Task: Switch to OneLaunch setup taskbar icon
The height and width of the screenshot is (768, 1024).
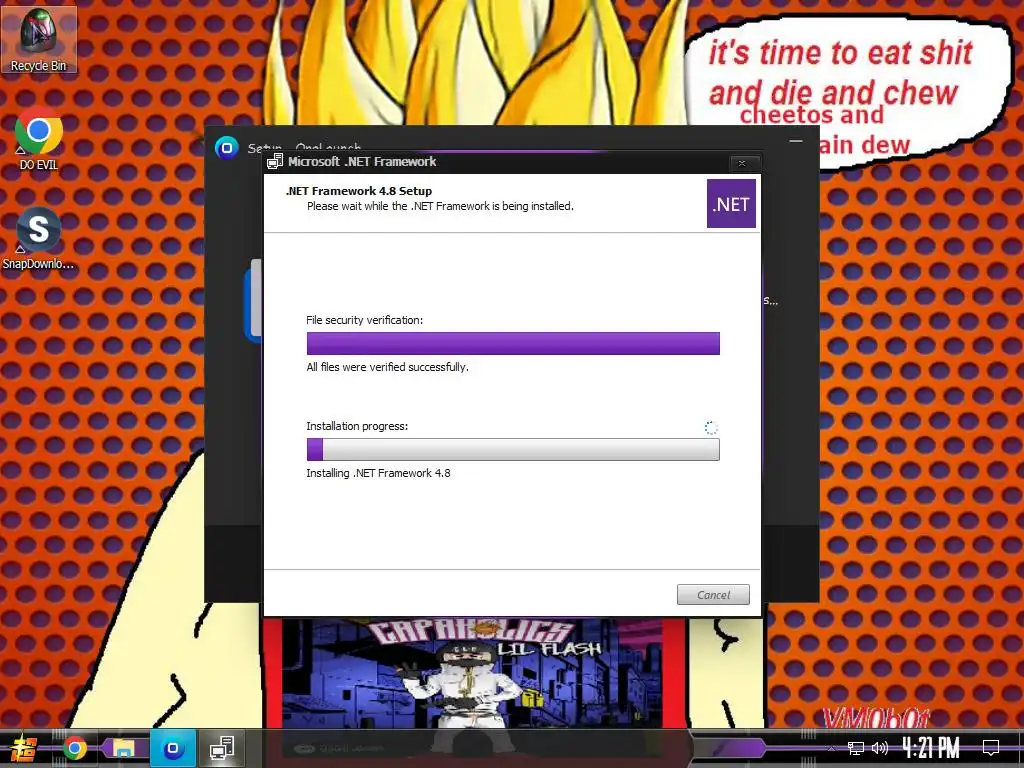Action: (x=173, y=748)
